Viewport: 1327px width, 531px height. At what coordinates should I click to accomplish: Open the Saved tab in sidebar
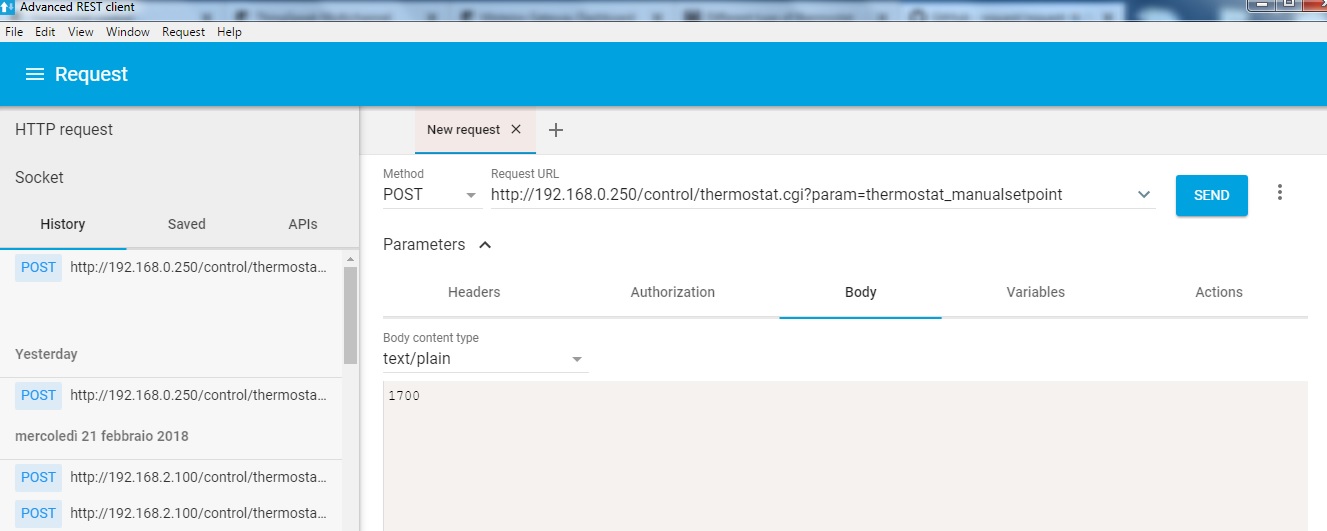click(186, 224)
